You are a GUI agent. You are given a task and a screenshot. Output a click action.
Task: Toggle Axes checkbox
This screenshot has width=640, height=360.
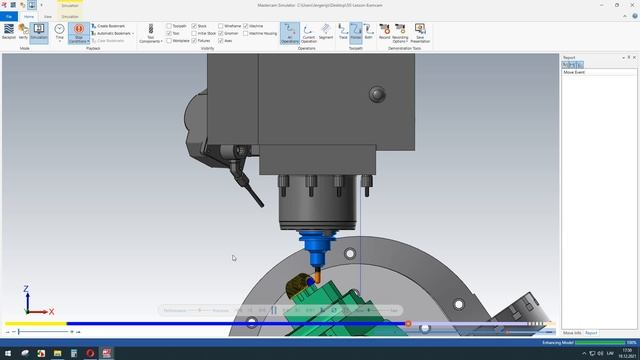(x=220, y=41)
